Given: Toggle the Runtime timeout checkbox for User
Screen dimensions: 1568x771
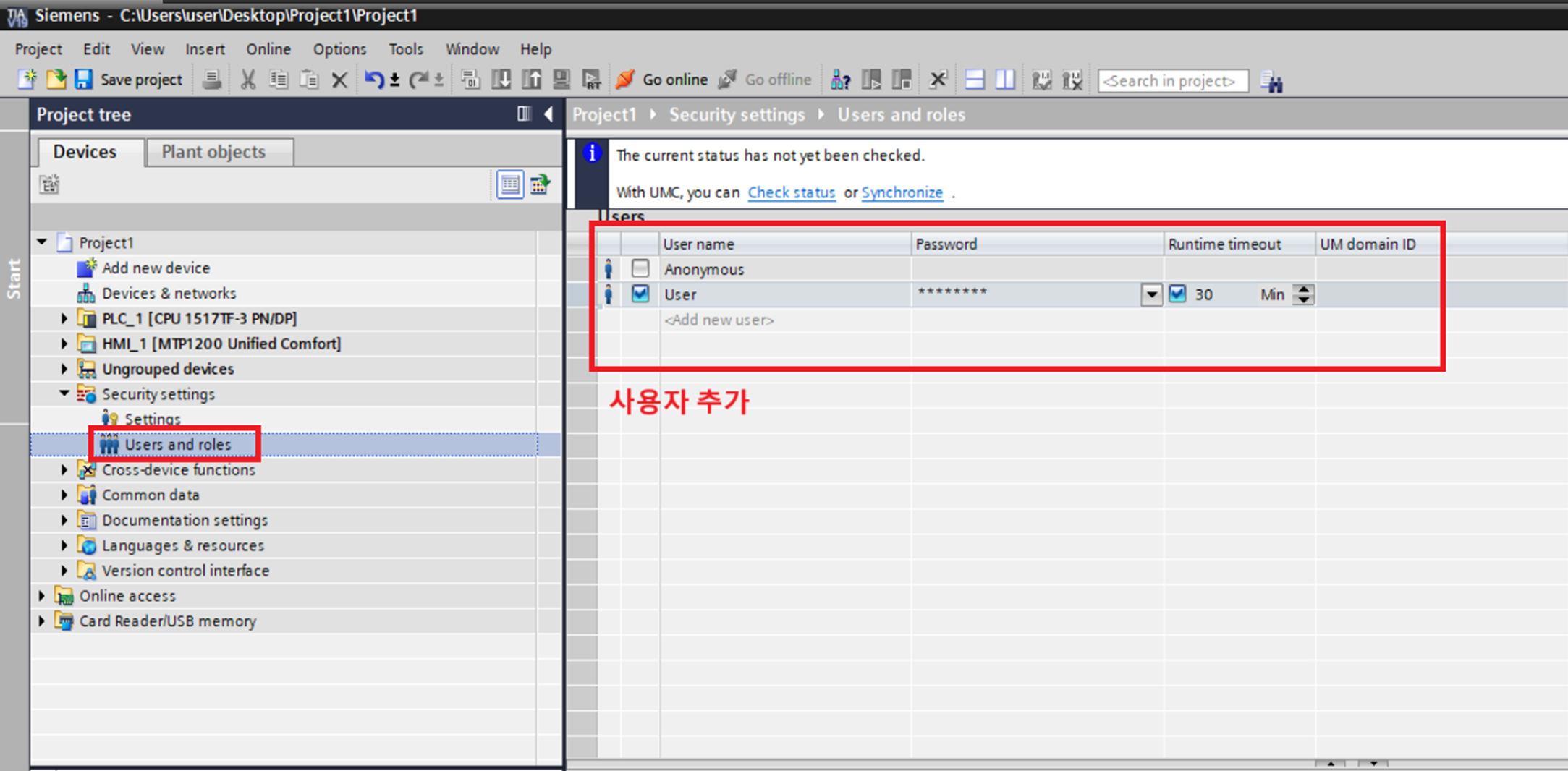Looking at the screenshot, I should (x=1178, y=294).
